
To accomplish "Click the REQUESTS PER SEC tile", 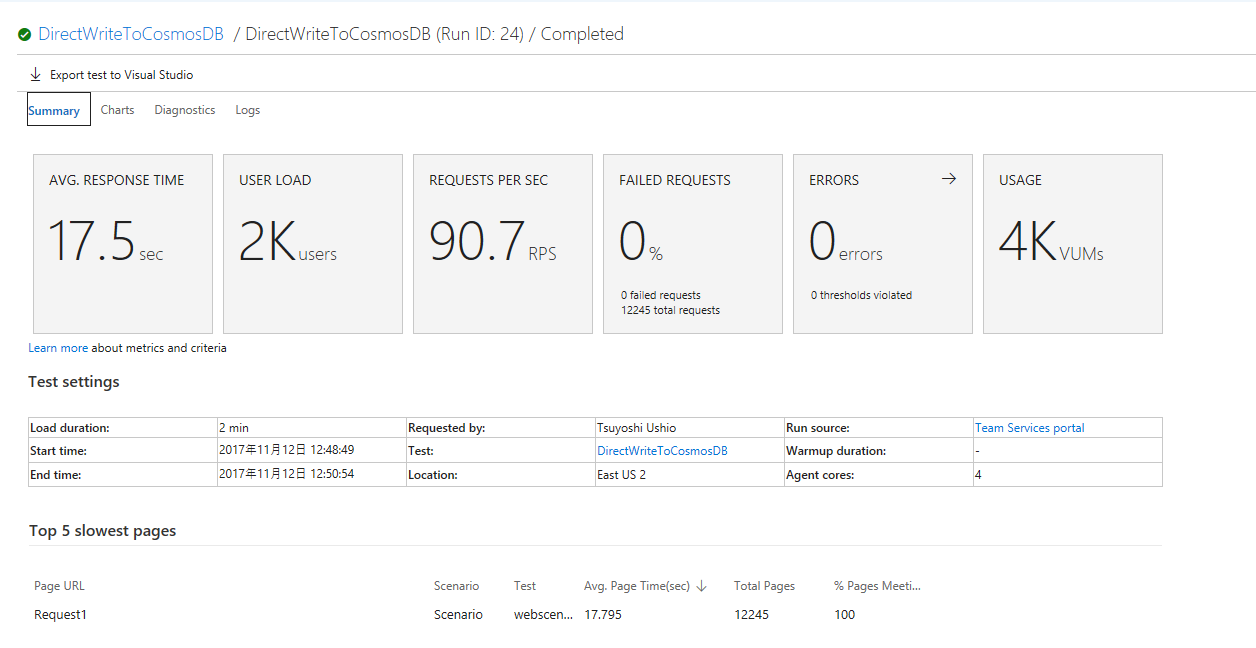I will coord(502,243).
